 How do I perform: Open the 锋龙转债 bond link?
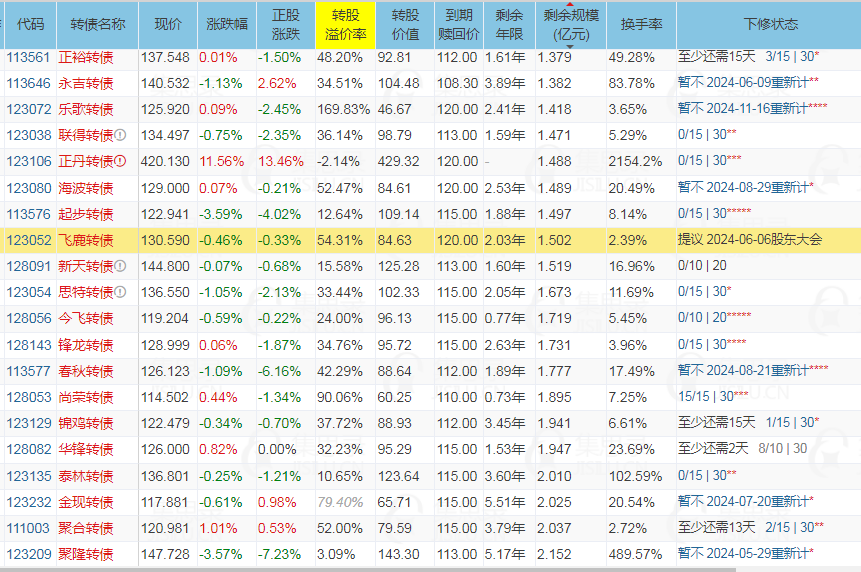[86, 345]
